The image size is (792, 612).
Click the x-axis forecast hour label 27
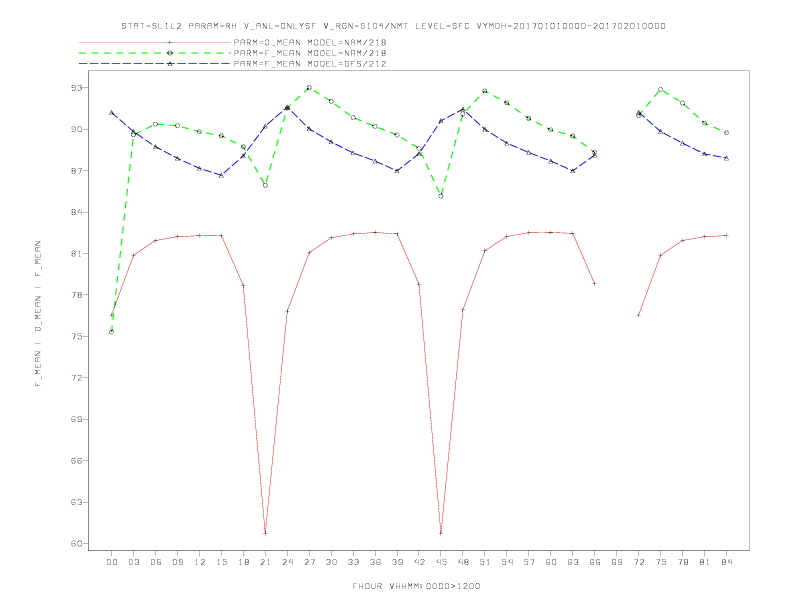[309, 562]
